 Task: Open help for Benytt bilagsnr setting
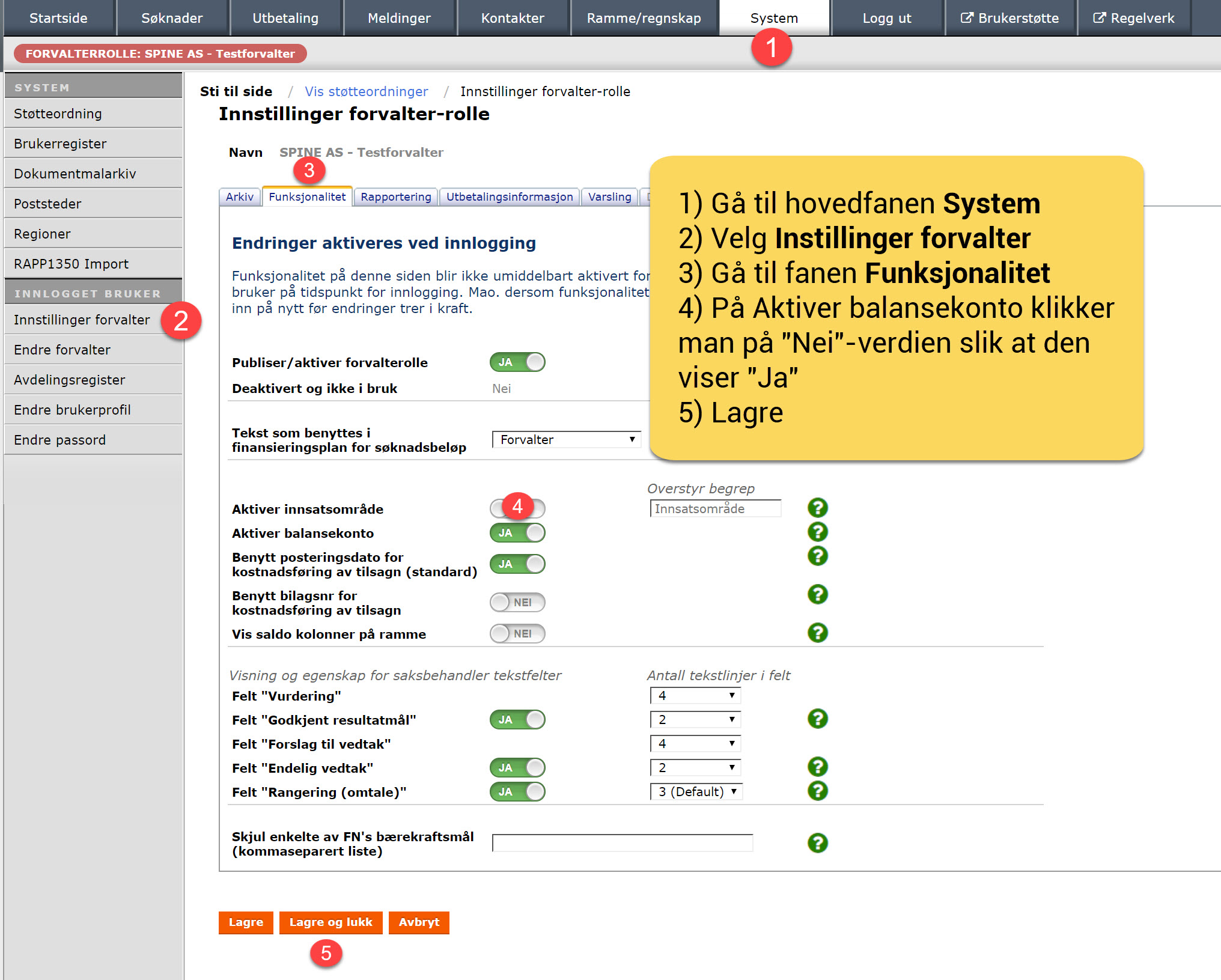point(817,595)
